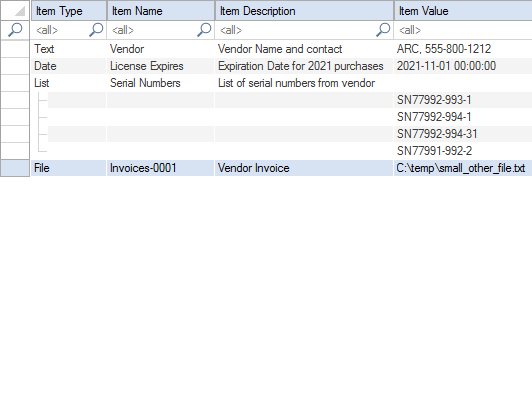Click the Item Description column header
Image resolution: width=532 pixels, height=420 pixels.
tap(304, 11)
